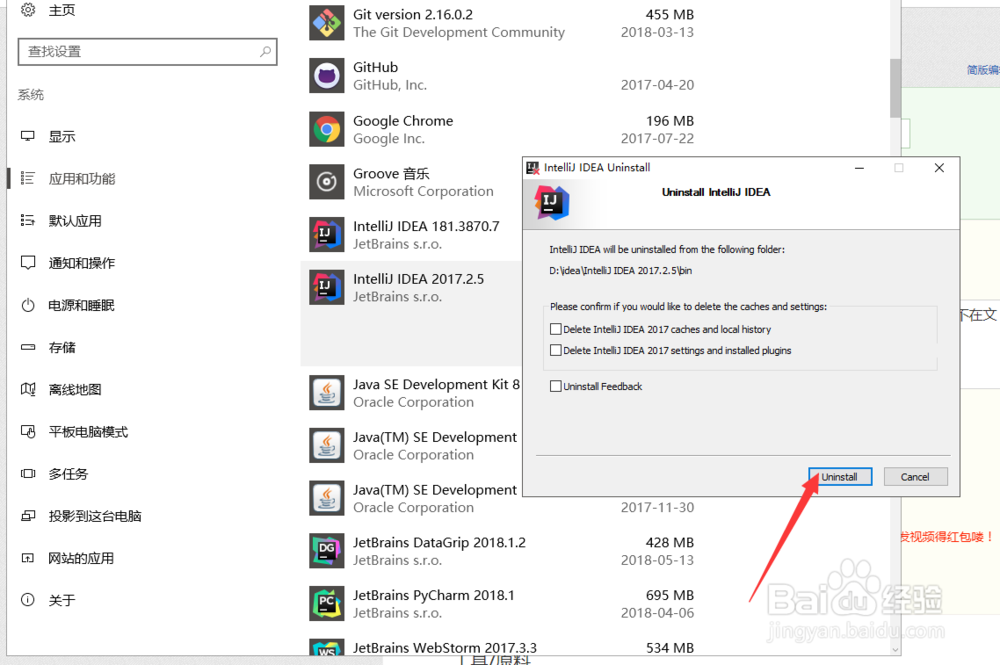Minimize the IntelliJ IDEA Uninstall dialog
Screen dimensions: 1000x665
point(860,168)
